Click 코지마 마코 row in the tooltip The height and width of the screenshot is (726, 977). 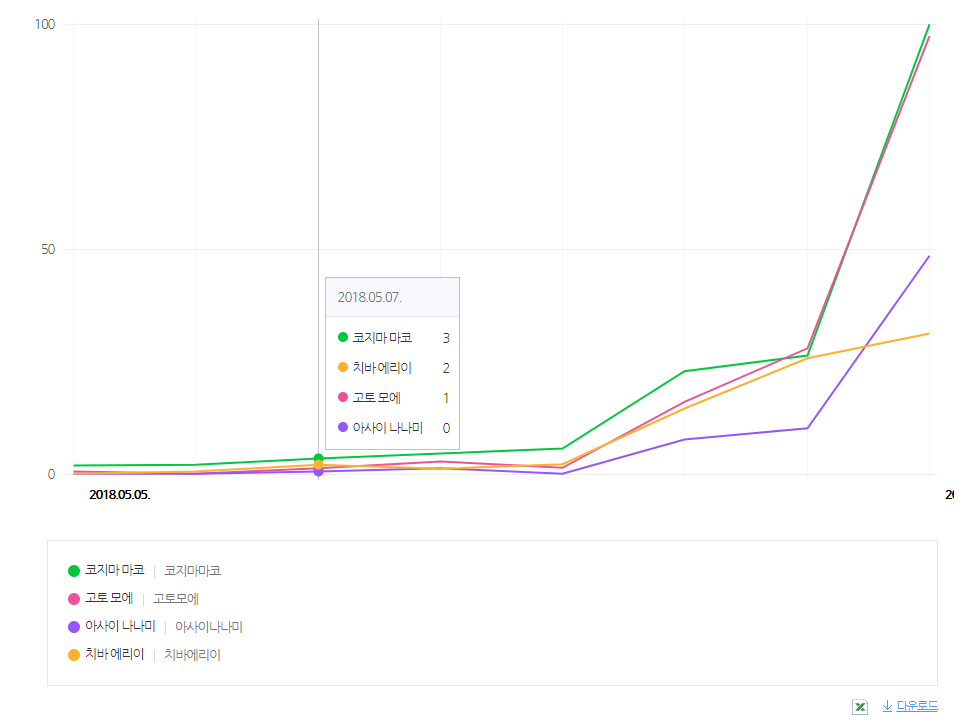[392, 338]
